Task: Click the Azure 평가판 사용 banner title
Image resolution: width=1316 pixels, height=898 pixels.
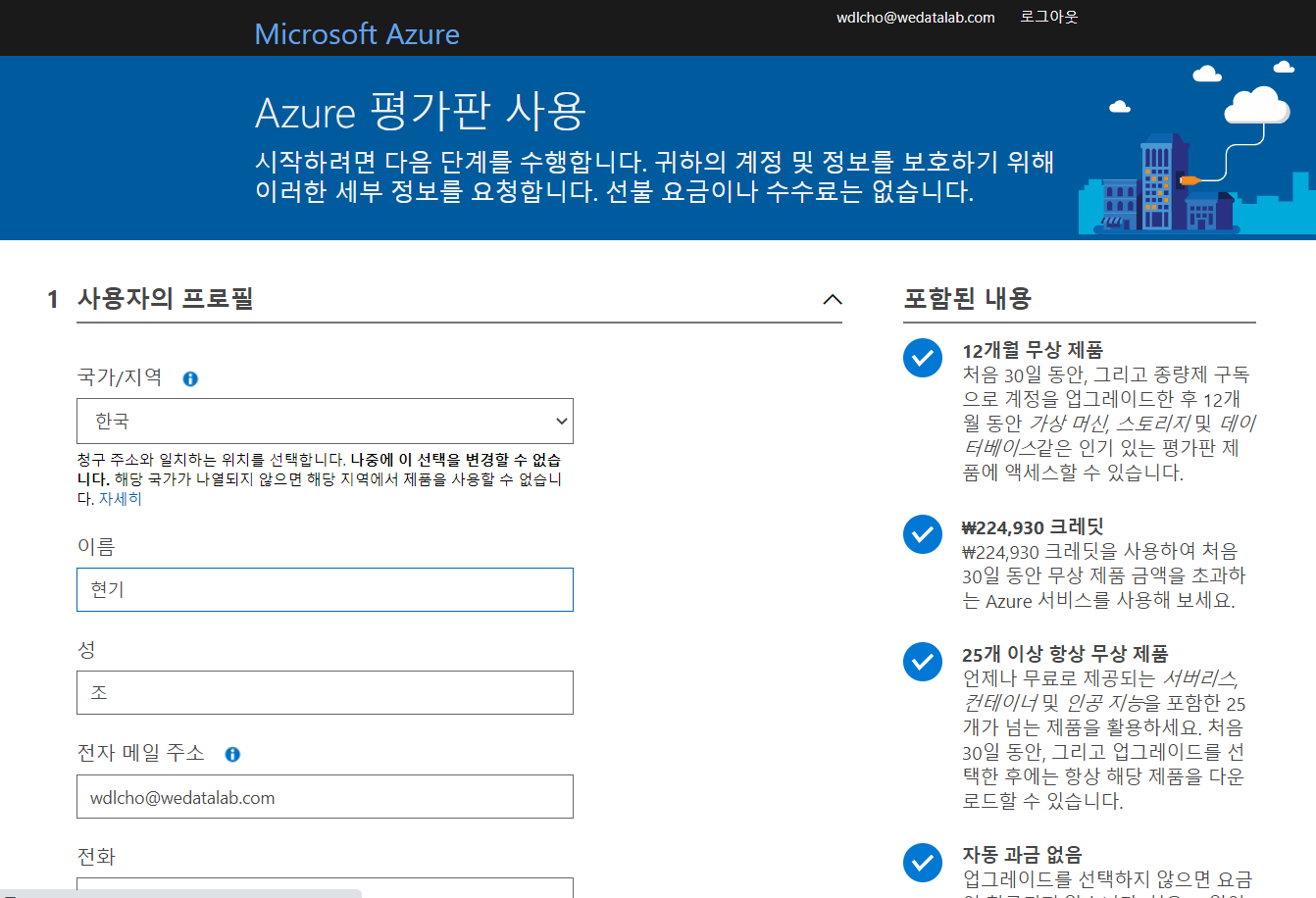Action: (x=421, y=111)
